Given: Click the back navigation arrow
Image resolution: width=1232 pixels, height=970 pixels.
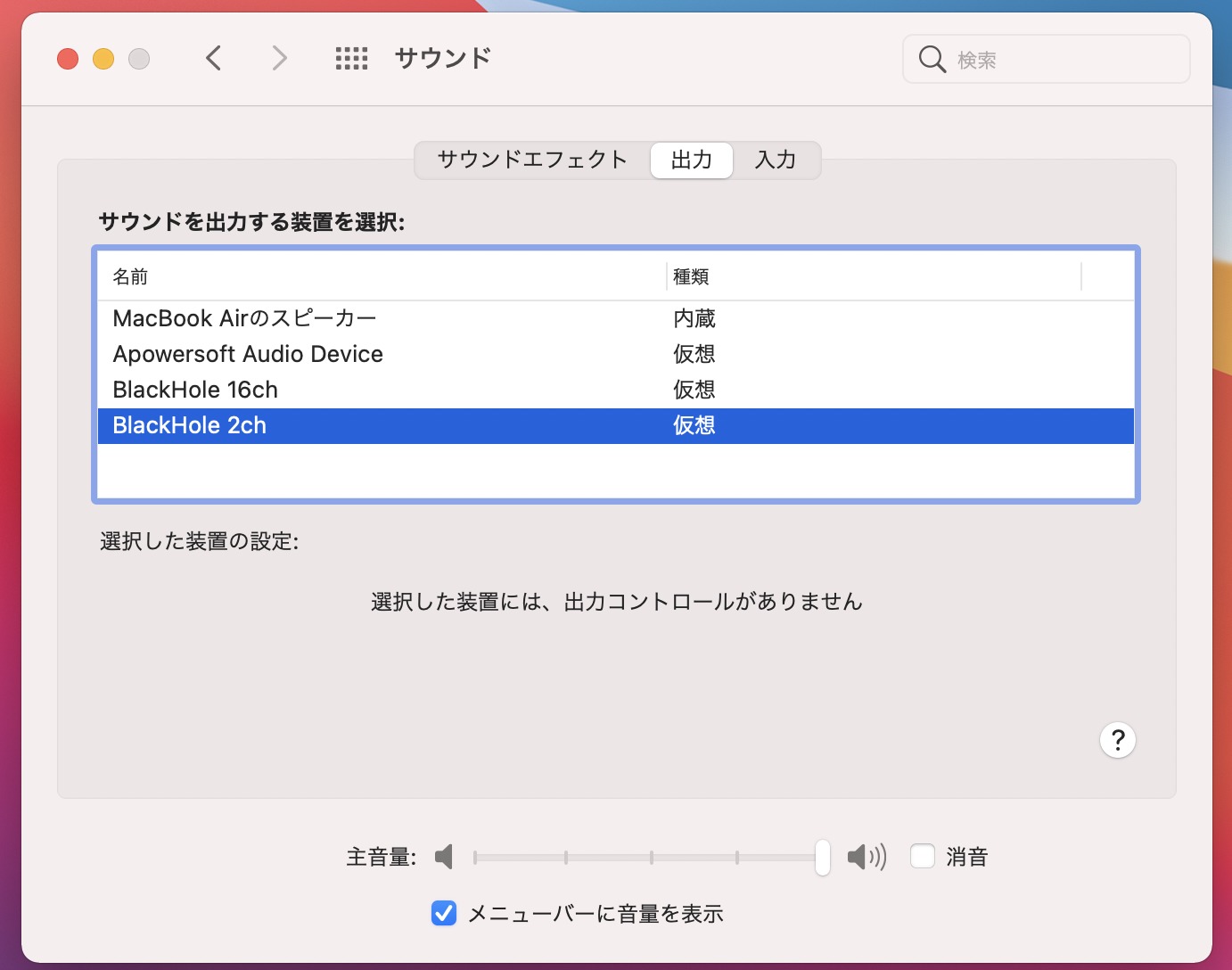Looking at the screenshot, I should coord(213,59).
